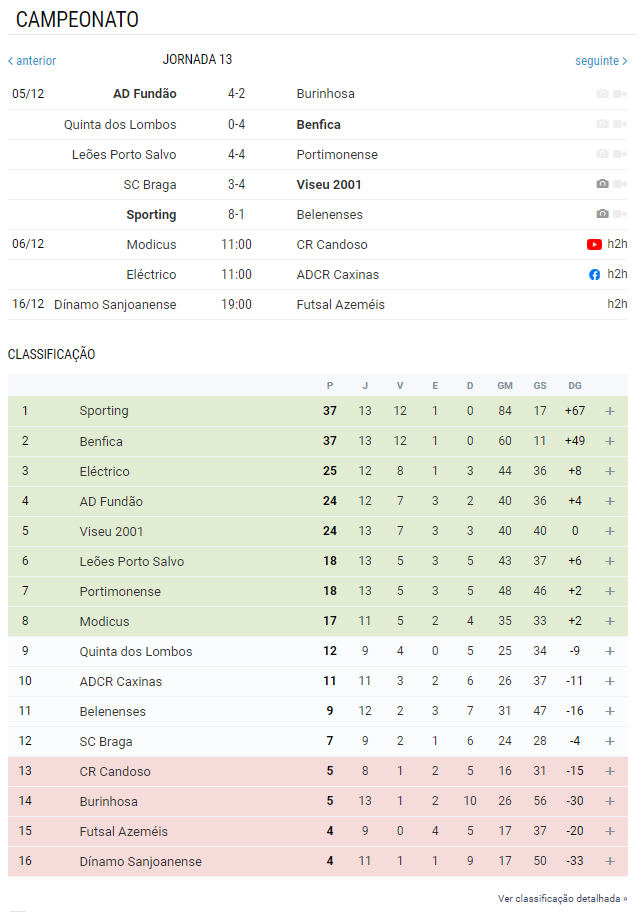Click camera icon for AD Fundão vs Burinhosa
This screenshot has width=644, height=912.
pos(603,94)
